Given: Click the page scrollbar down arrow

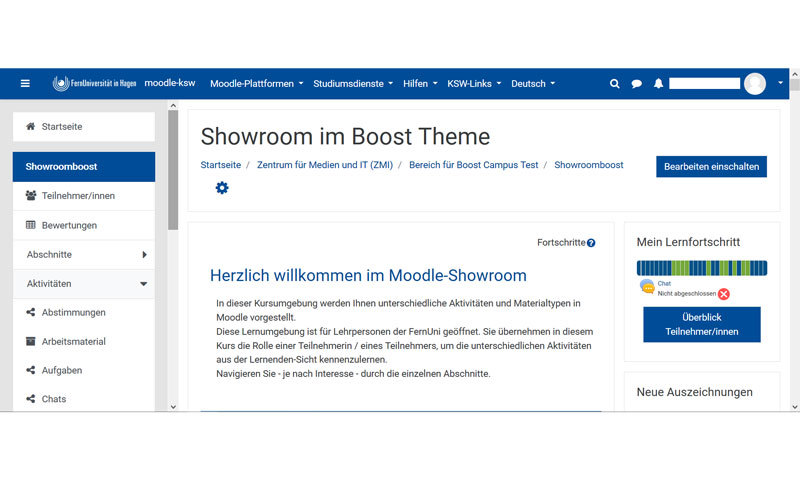Looking at the screenshot, I should pyautogui.click(x=794, y=407).
